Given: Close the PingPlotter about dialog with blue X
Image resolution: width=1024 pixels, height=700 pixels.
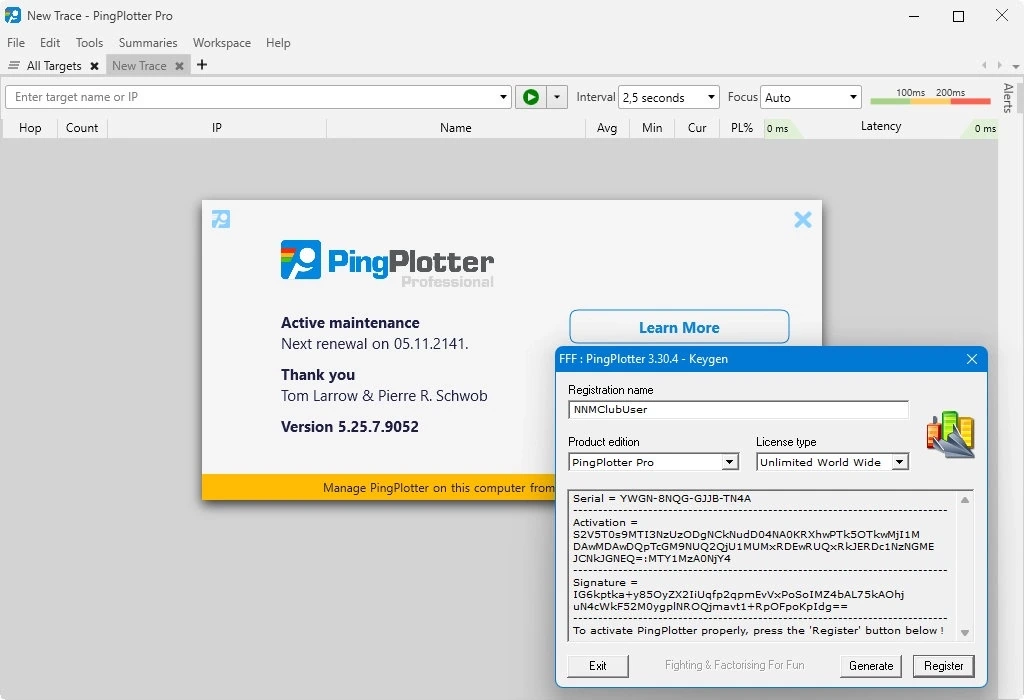Looking at the screenshot, I should 803,219.
